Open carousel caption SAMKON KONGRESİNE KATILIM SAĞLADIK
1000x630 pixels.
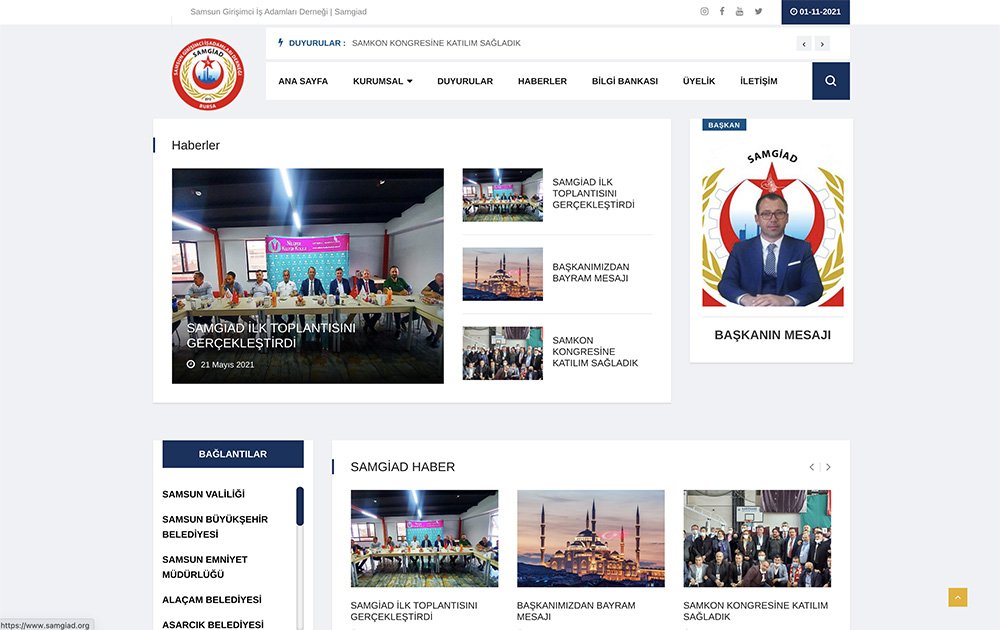pos(756,611)
